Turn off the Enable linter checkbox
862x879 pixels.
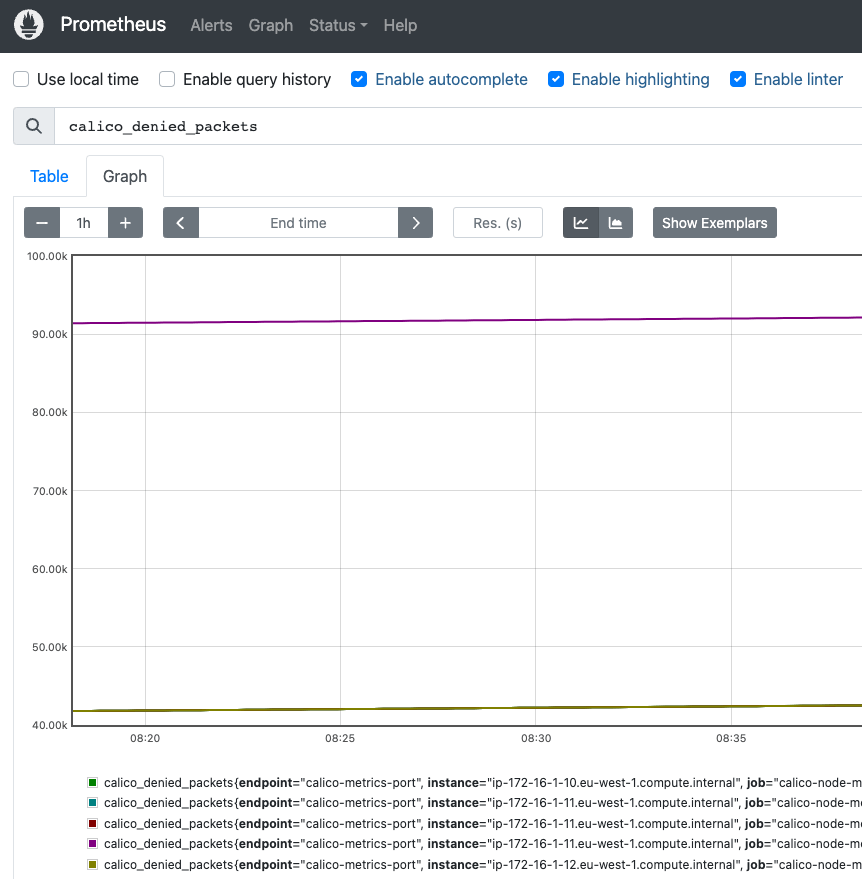pos(738,79)
